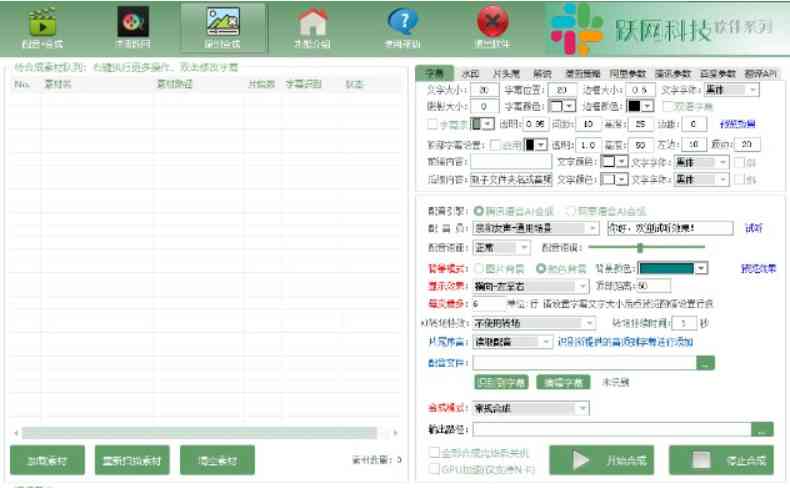Tick the checkbox at end of 后缀内容 row
This screenshot has height=488, width=790.
(x=740, y=179)
